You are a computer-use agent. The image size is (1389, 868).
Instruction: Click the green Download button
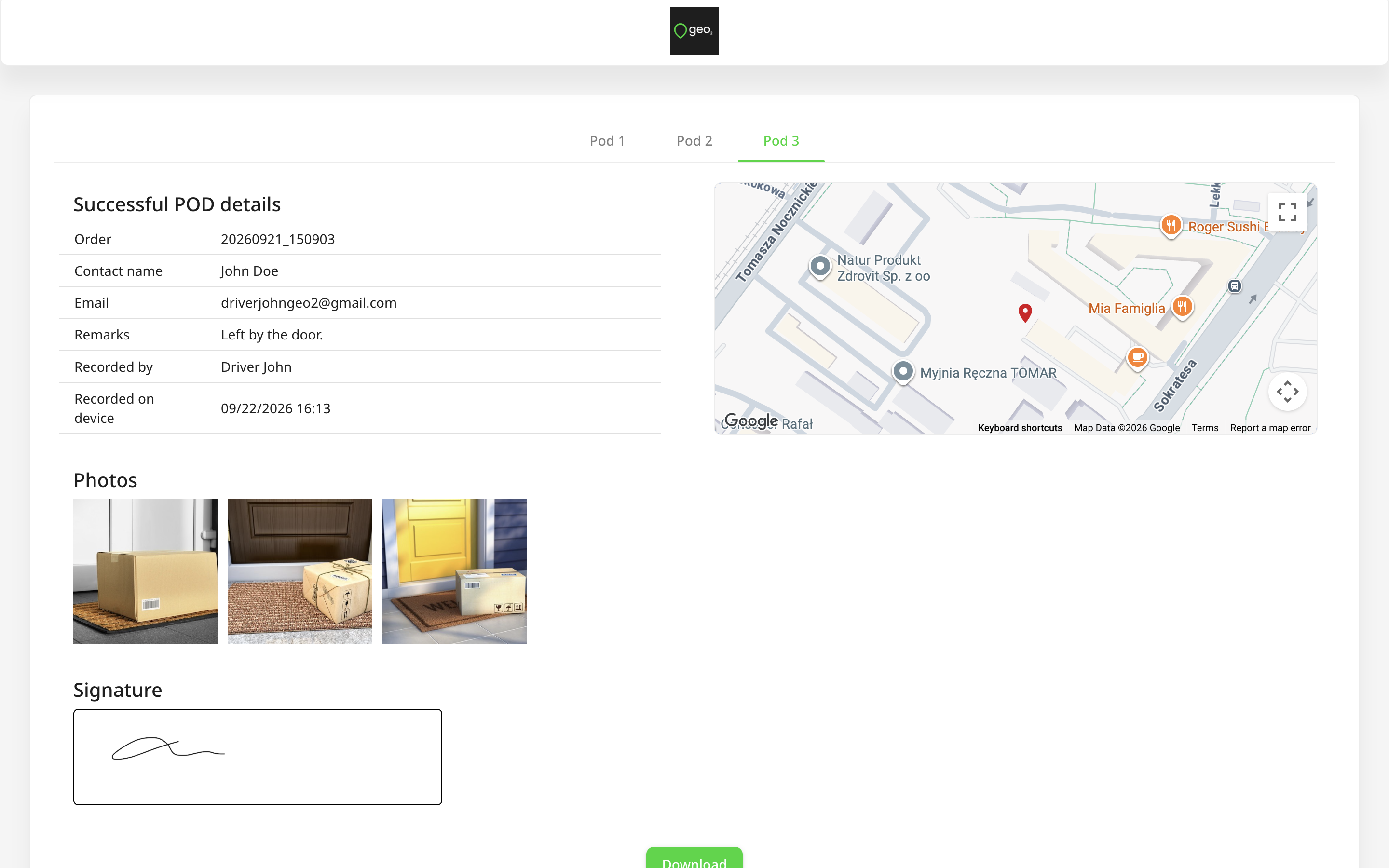click(694, 858)
